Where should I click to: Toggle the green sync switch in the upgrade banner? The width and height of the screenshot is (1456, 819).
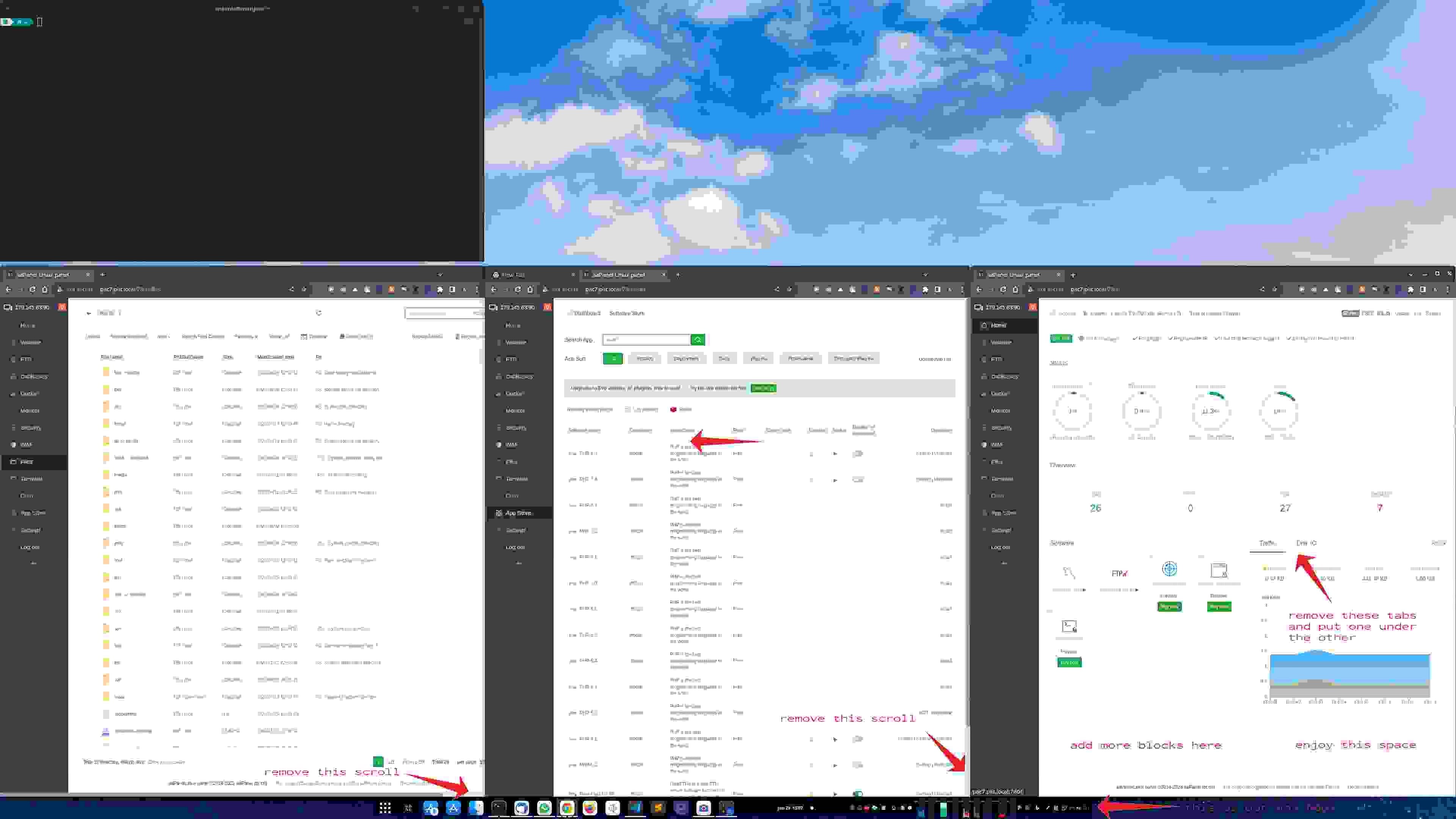click(x=763, y=388)
